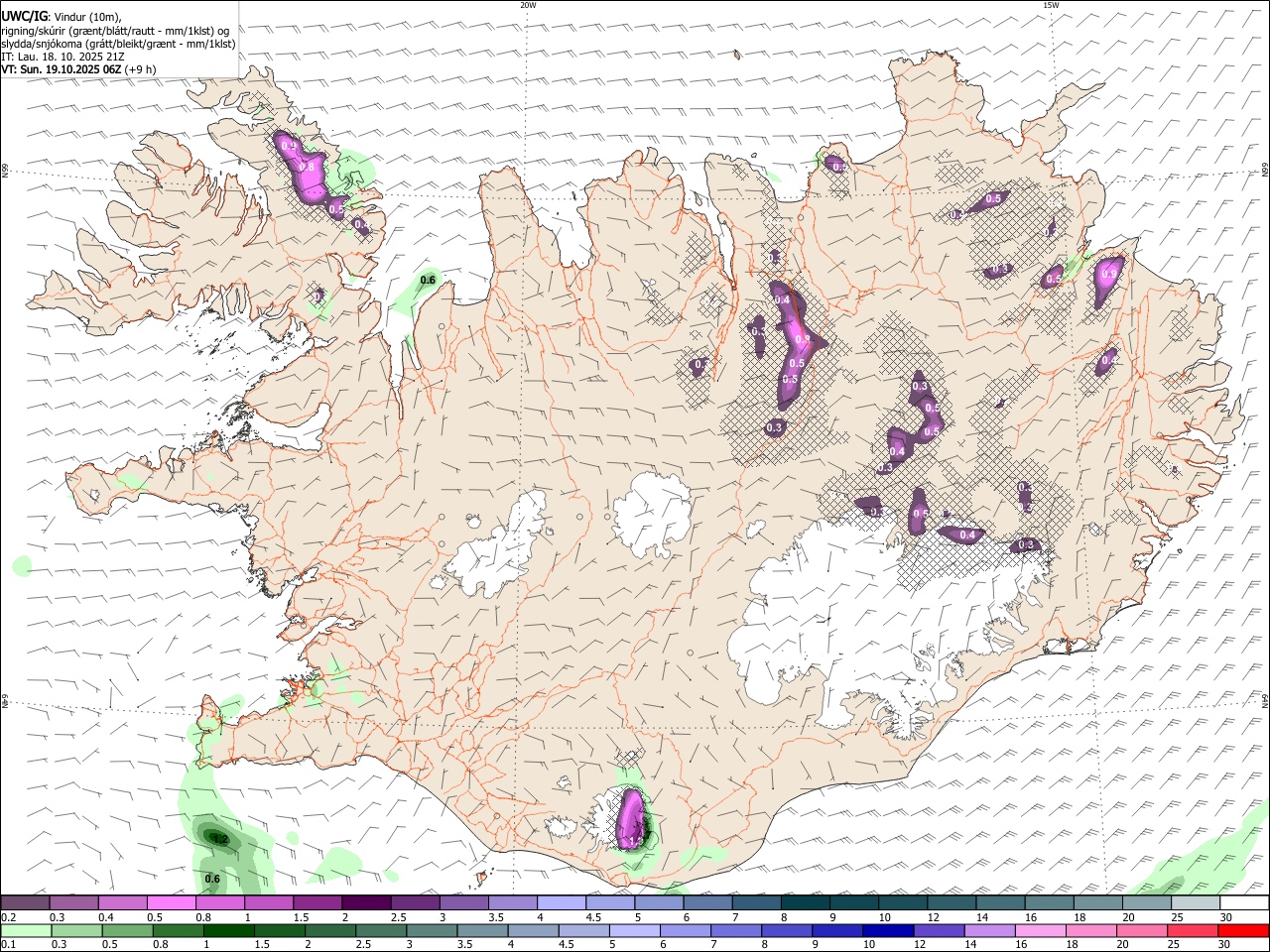Pick the pale periwinkle 5–6 swatch, lower scale
This screenshot has height=952, width=1270.
[635, 930]
